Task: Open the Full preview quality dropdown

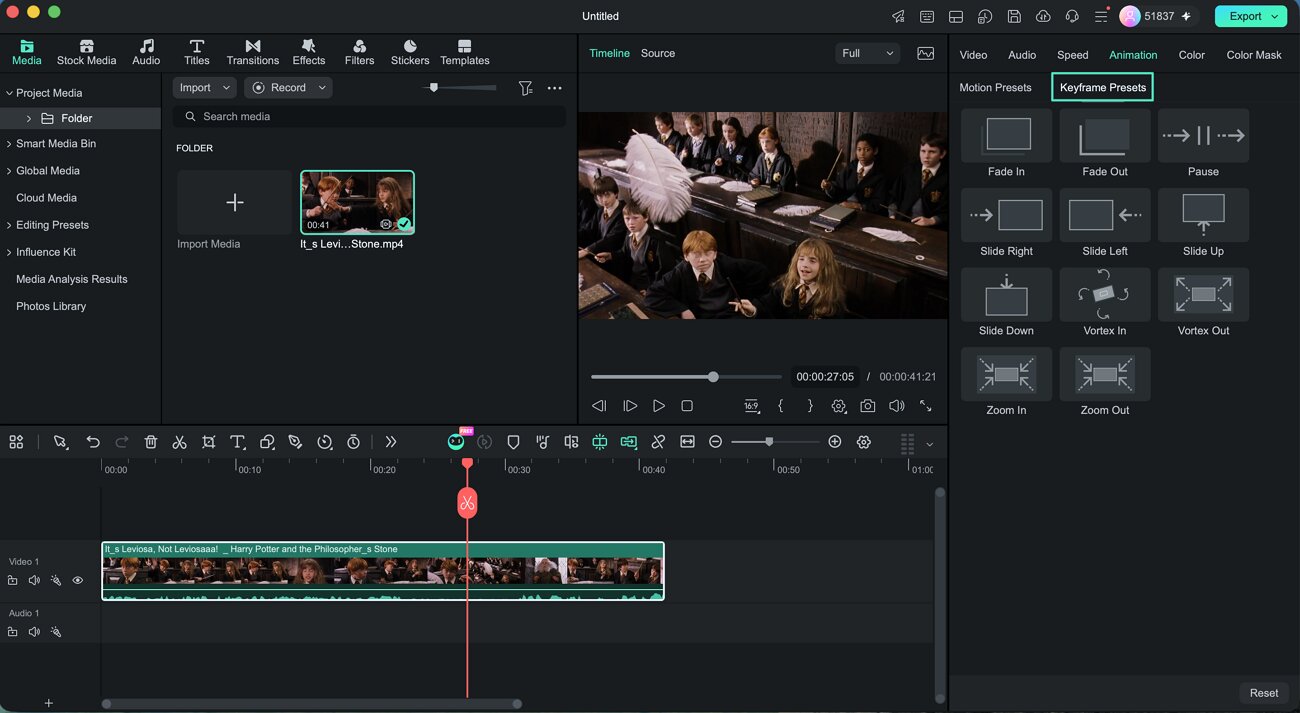Action: [867, 53]
